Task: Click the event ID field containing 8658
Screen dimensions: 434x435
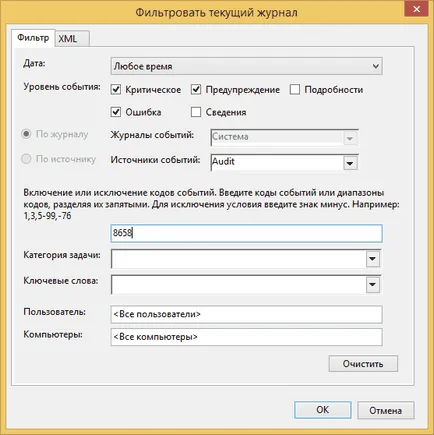Action: (246, 233)
